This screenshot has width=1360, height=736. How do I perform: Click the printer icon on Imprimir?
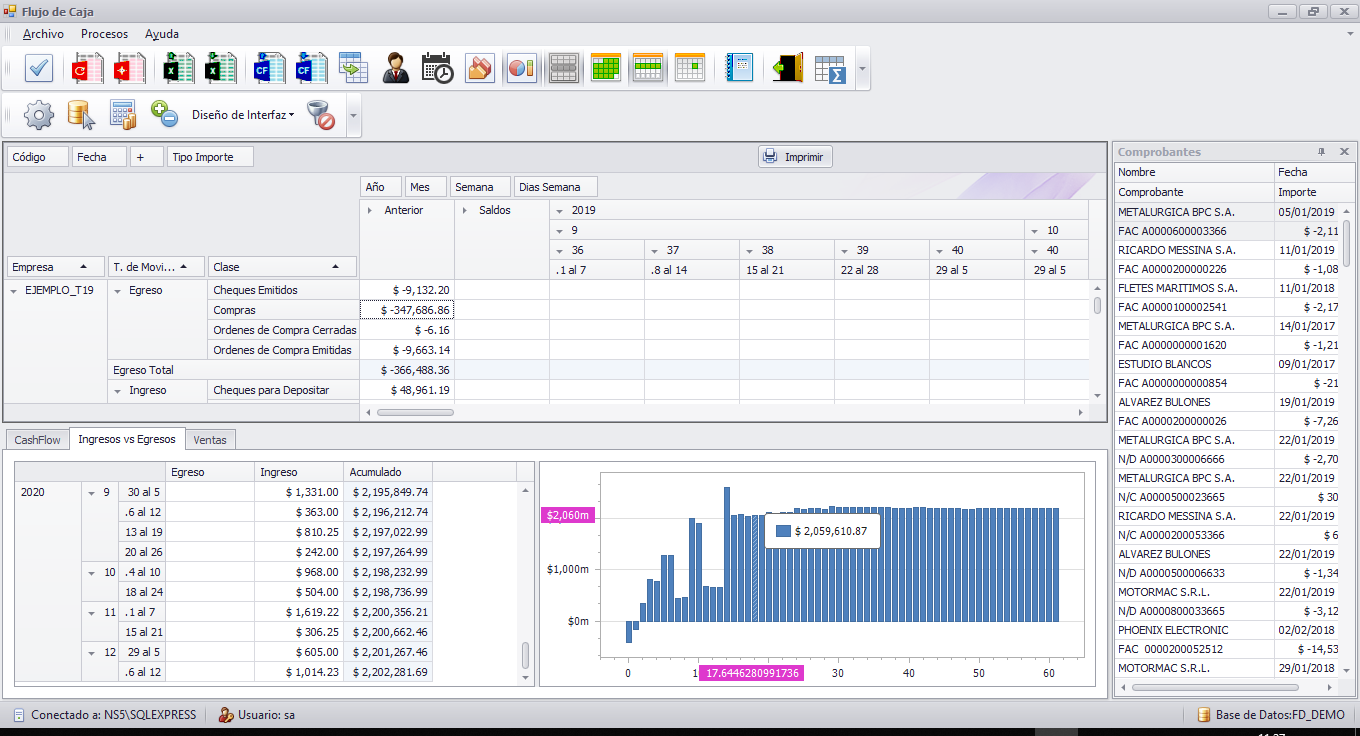(770, 157)
